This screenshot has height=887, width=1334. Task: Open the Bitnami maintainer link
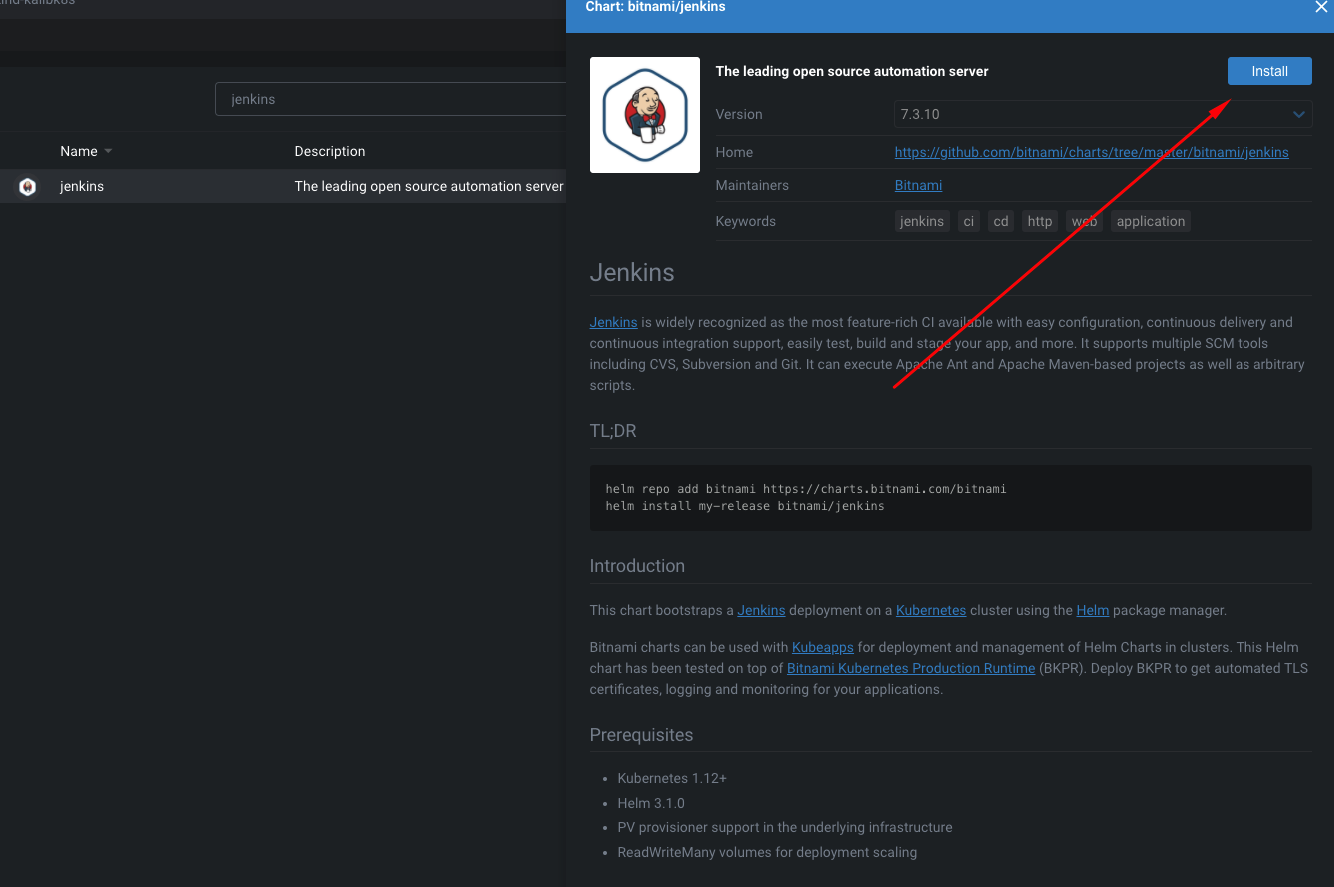pyautogui.click(x=918, y=186)
